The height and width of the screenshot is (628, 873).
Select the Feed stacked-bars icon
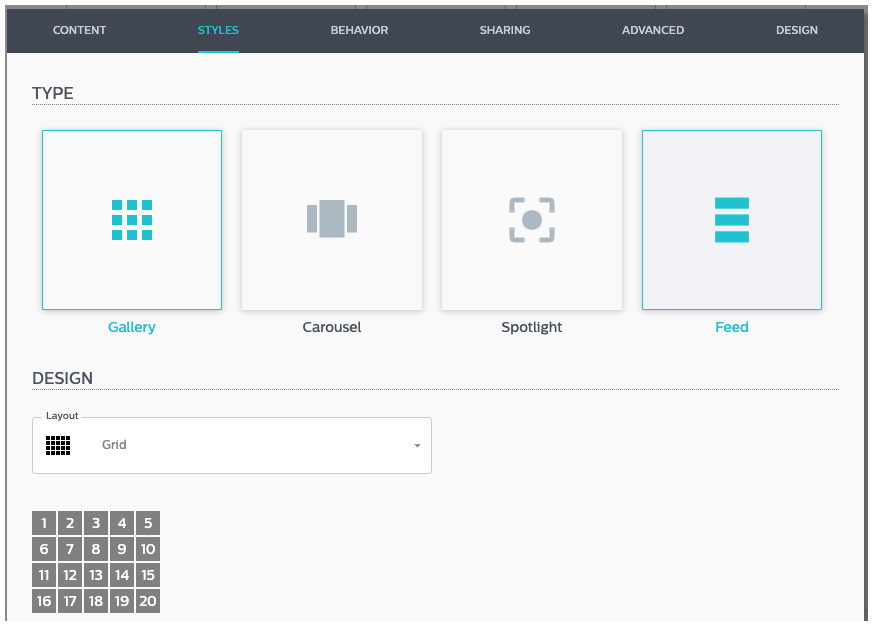click(x=732, y=220)
